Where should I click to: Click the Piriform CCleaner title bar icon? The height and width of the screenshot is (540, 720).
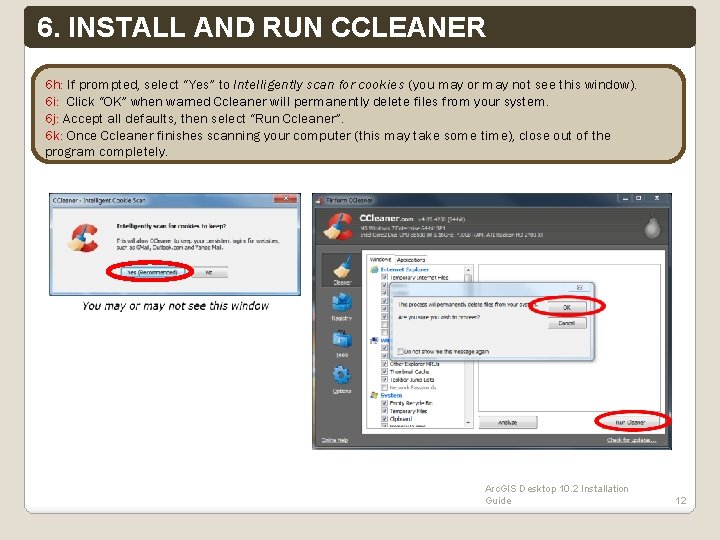click(320, 200)
